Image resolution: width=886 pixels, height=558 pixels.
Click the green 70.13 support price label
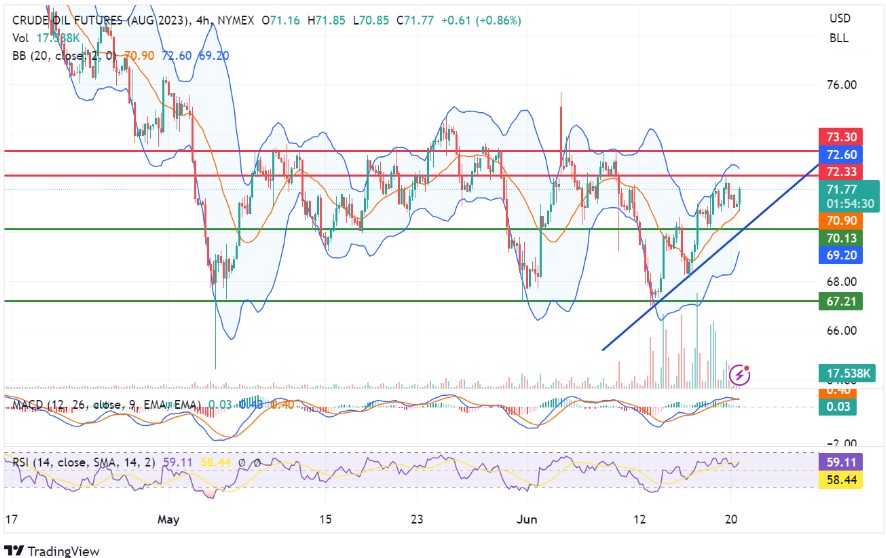839,237
